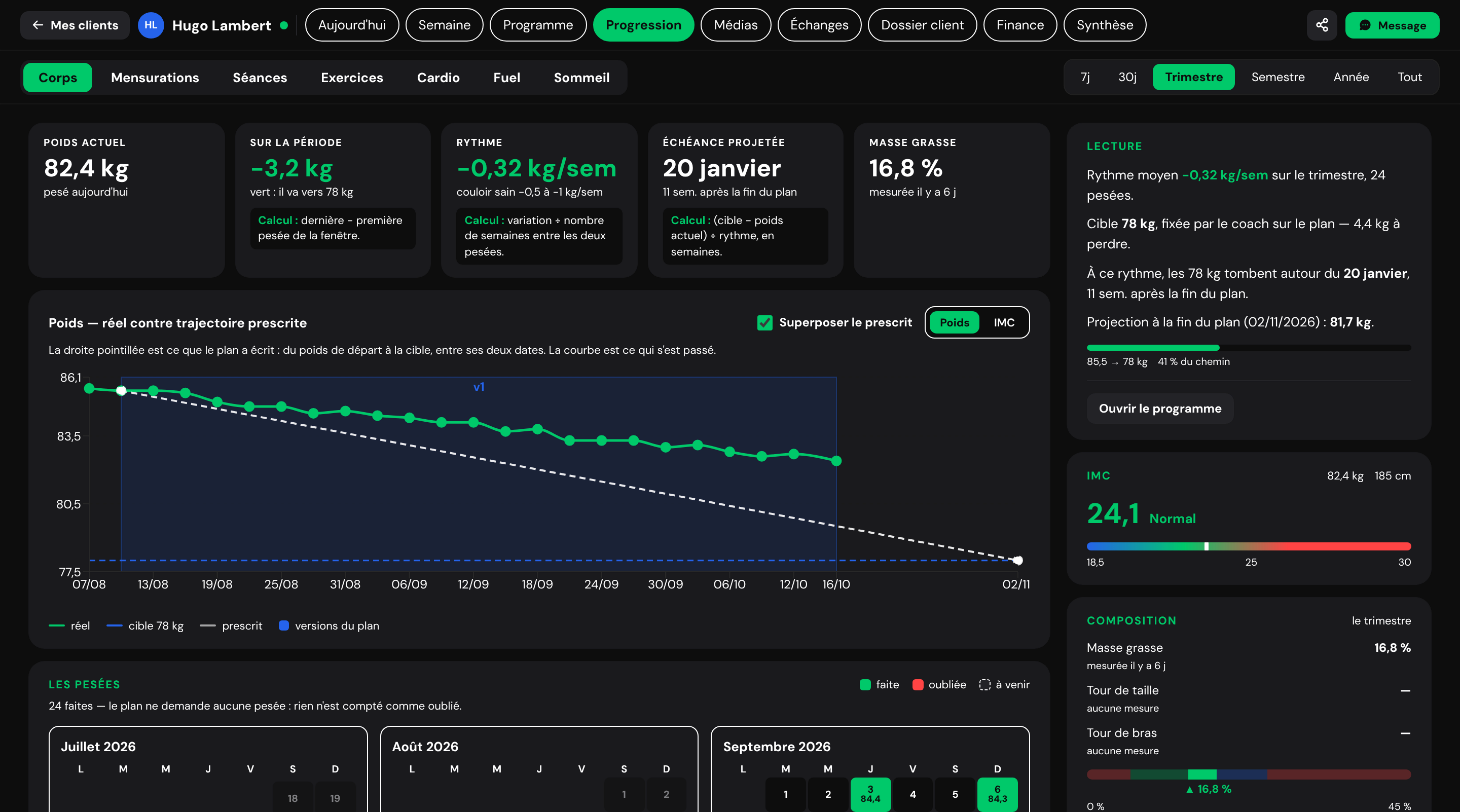Viewport: 1460px width, 812px height.
Task: Click the IMC value 24,1
Action: click(x=1113, y=514)
